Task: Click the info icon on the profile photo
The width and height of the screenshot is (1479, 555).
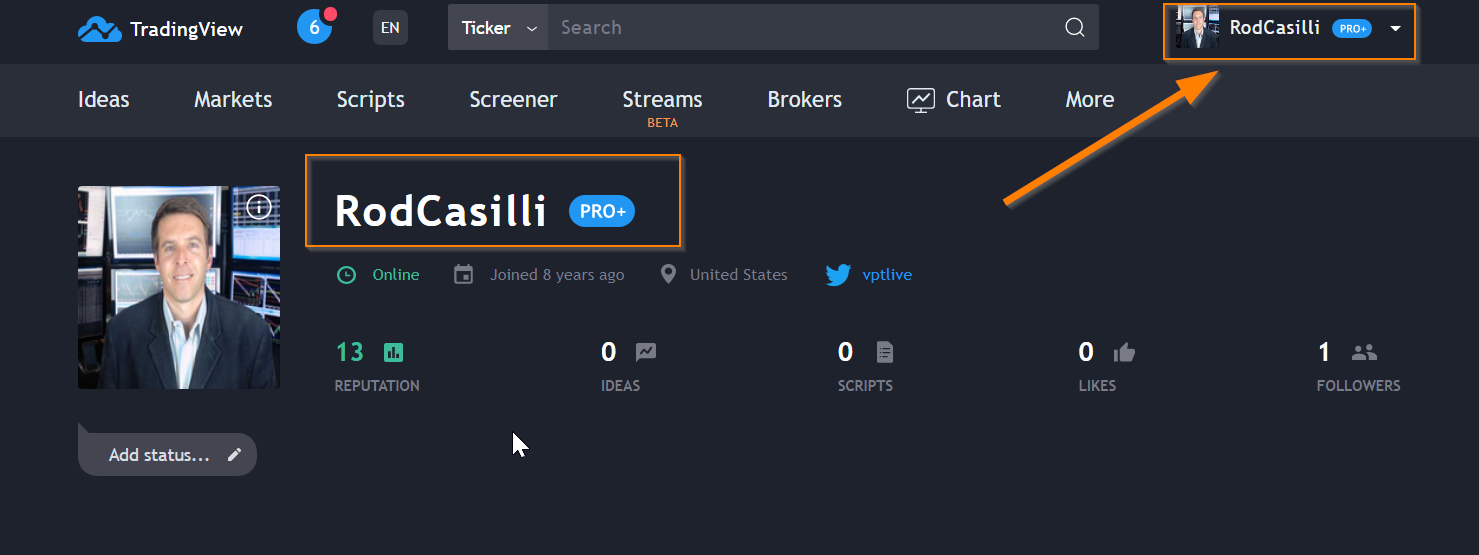Action: (x=259, y=207)
